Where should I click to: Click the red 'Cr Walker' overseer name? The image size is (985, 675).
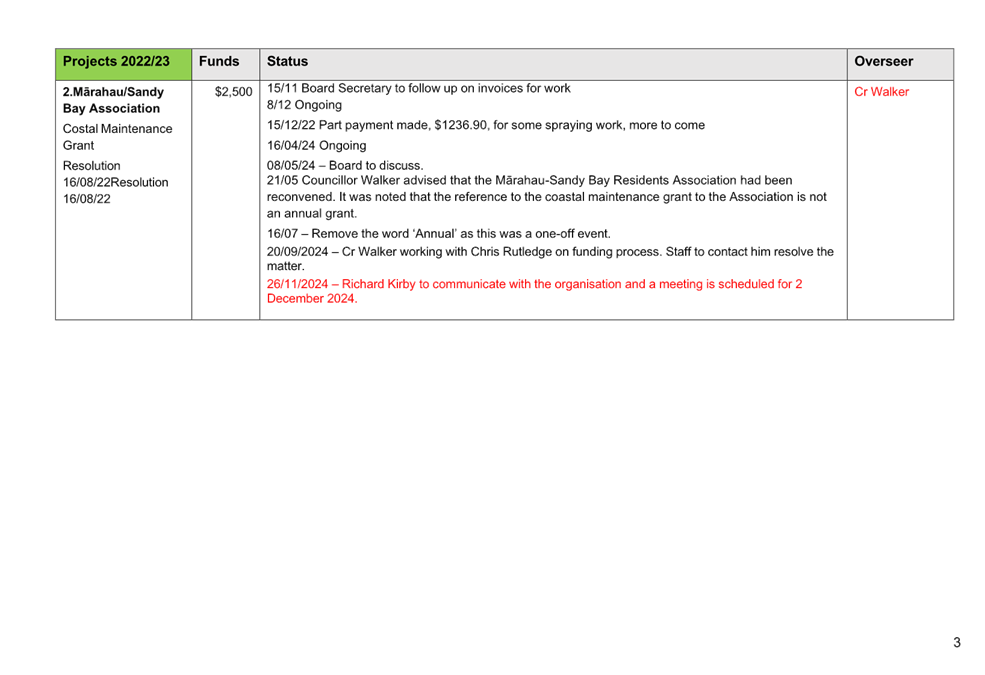881,92
